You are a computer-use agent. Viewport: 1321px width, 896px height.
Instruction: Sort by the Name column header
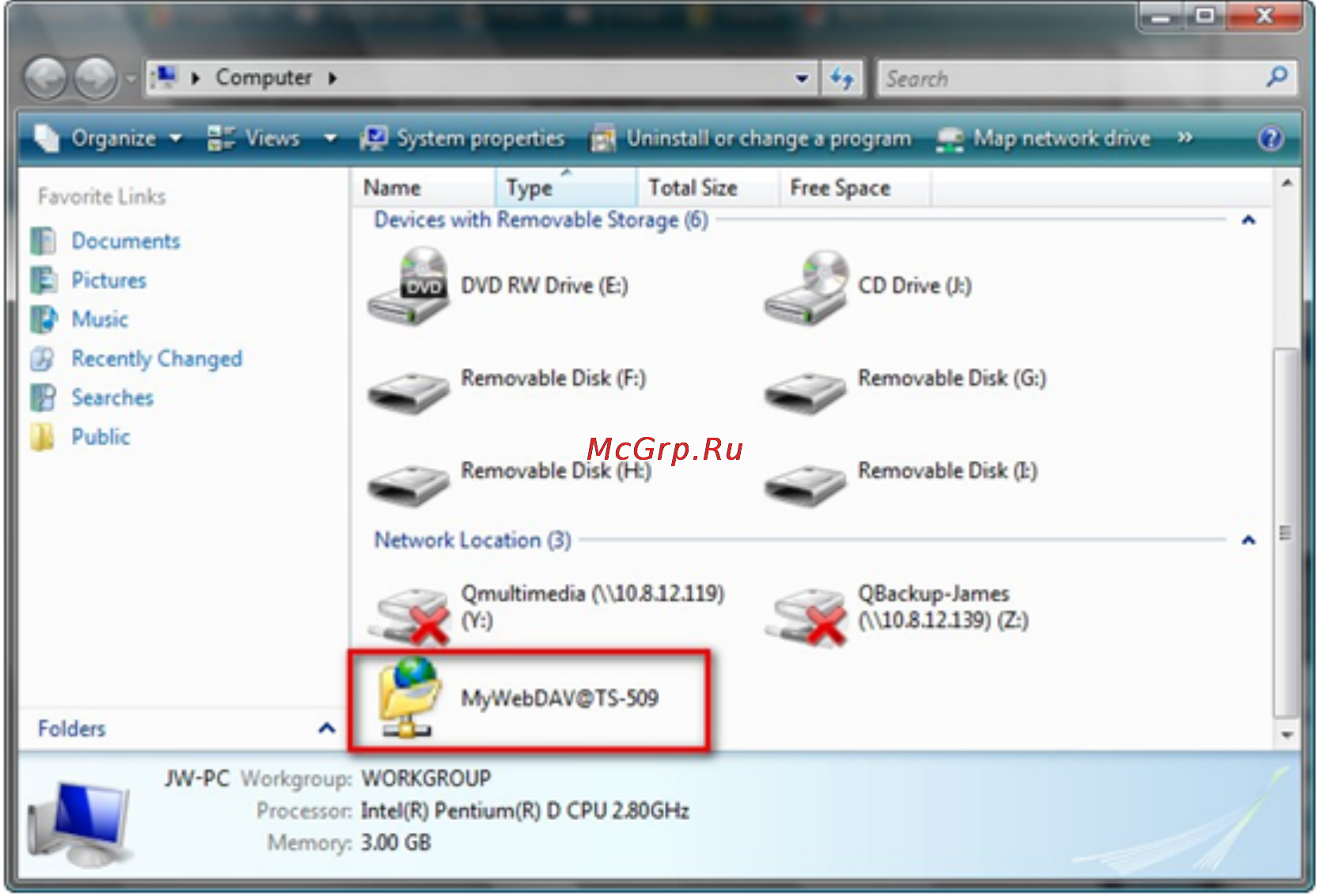pos(423,188)
